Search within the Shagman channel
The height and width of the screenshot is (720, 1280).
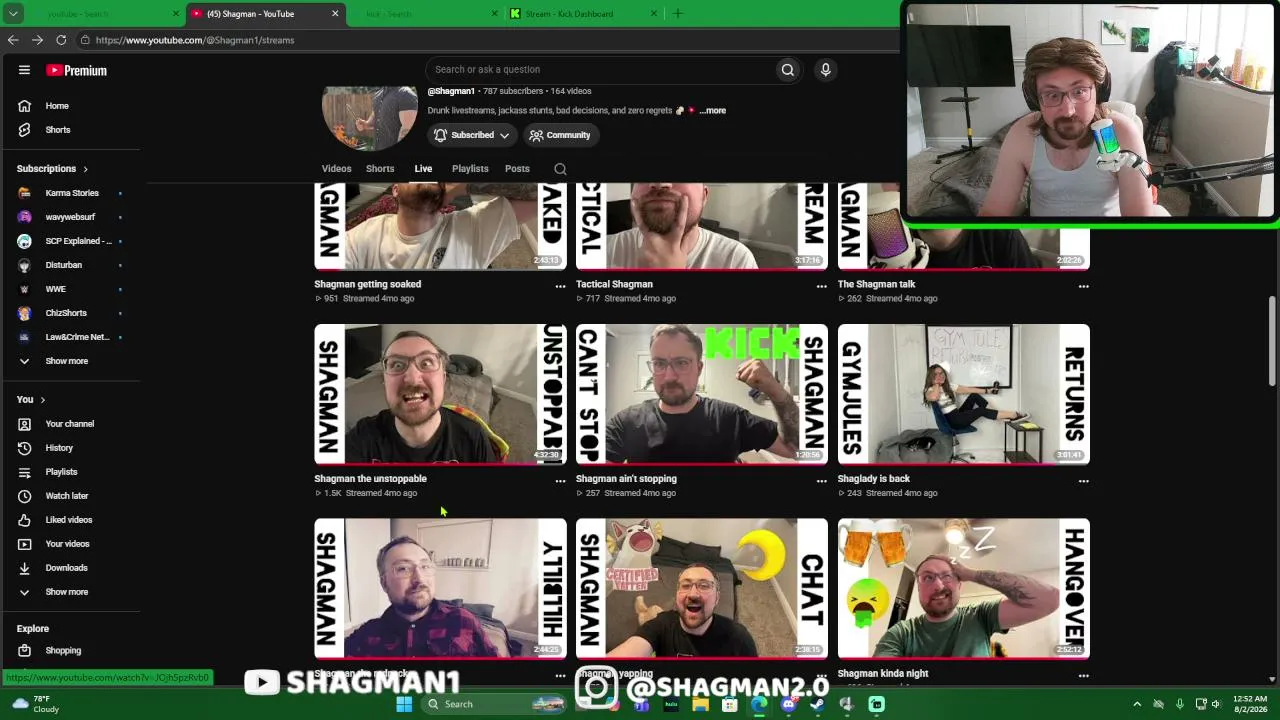[560, 169]
